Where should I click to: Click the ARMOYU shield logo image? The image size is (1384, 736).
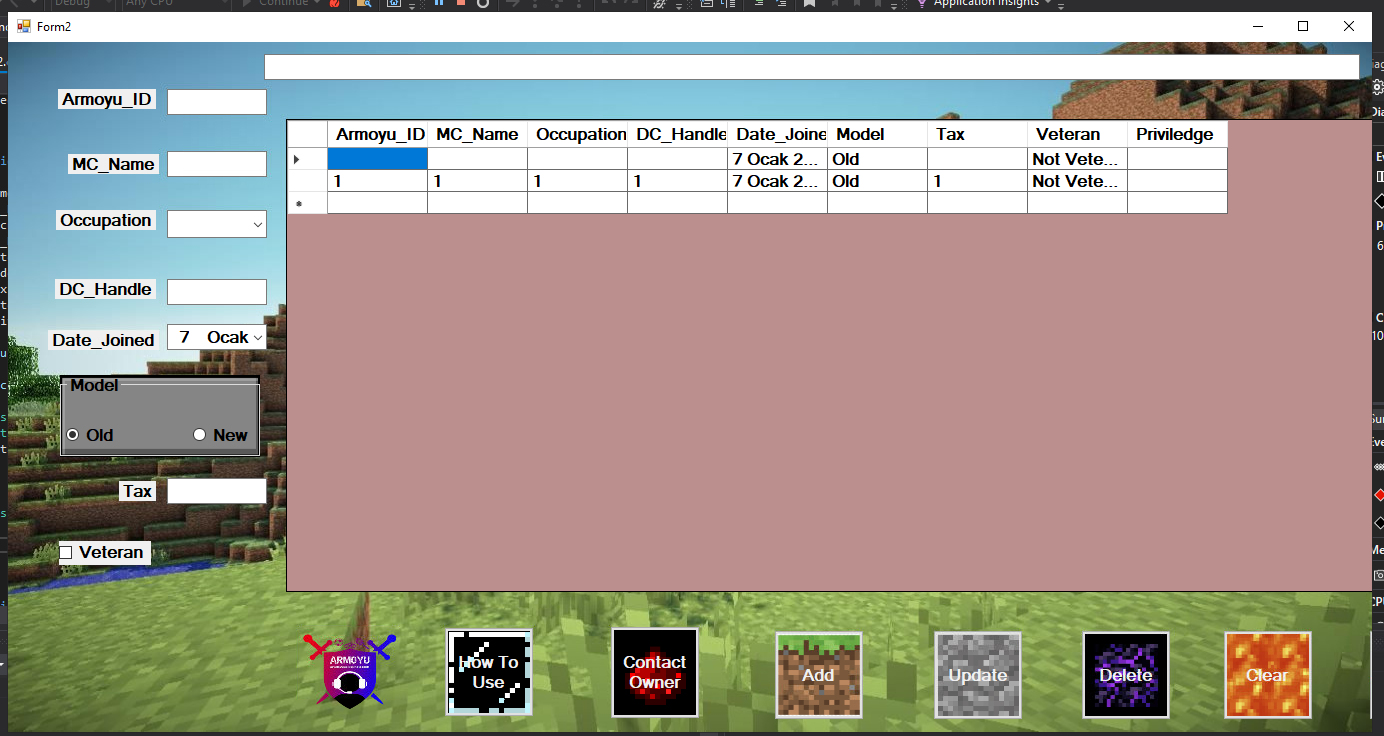[x=350, y=670]
